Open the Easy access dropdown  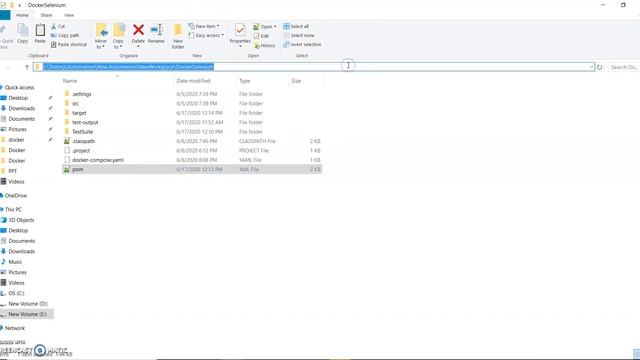(206, 36)
